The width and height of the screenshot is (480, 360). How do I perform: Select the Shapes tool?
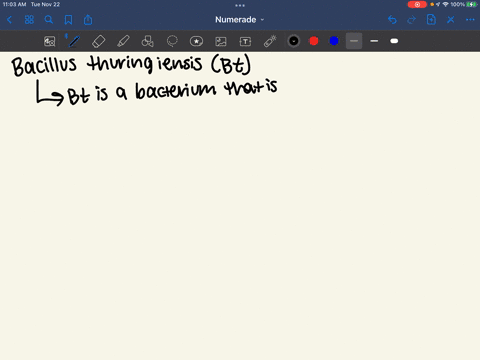click(147, 41)
